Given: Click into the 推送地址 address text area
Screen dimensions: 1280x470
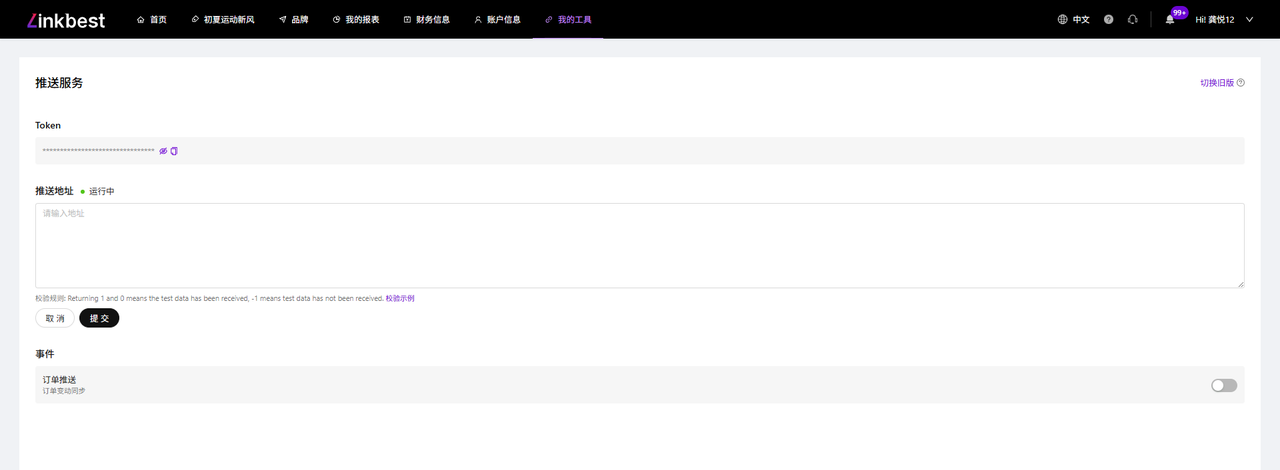Looking at the screenshot, I should coord(639,245).
